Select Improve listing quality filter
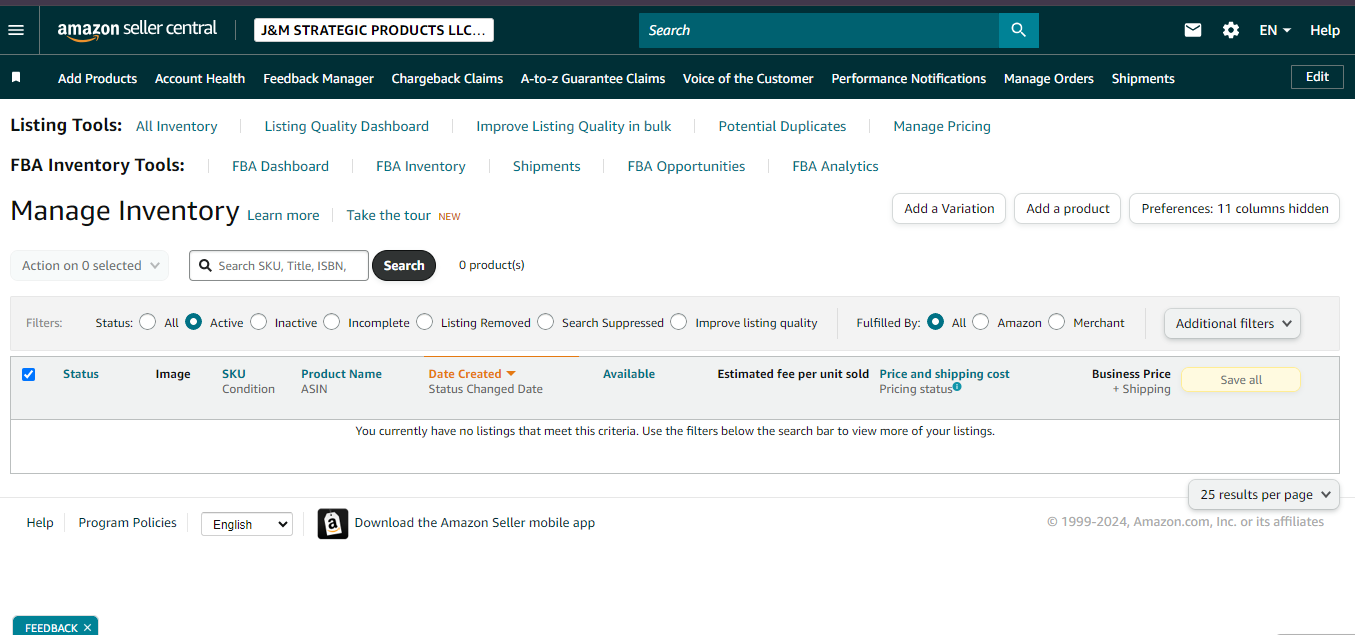Image resolution: width=1355 pixels, height=635 pixels. tap(680, 322)
